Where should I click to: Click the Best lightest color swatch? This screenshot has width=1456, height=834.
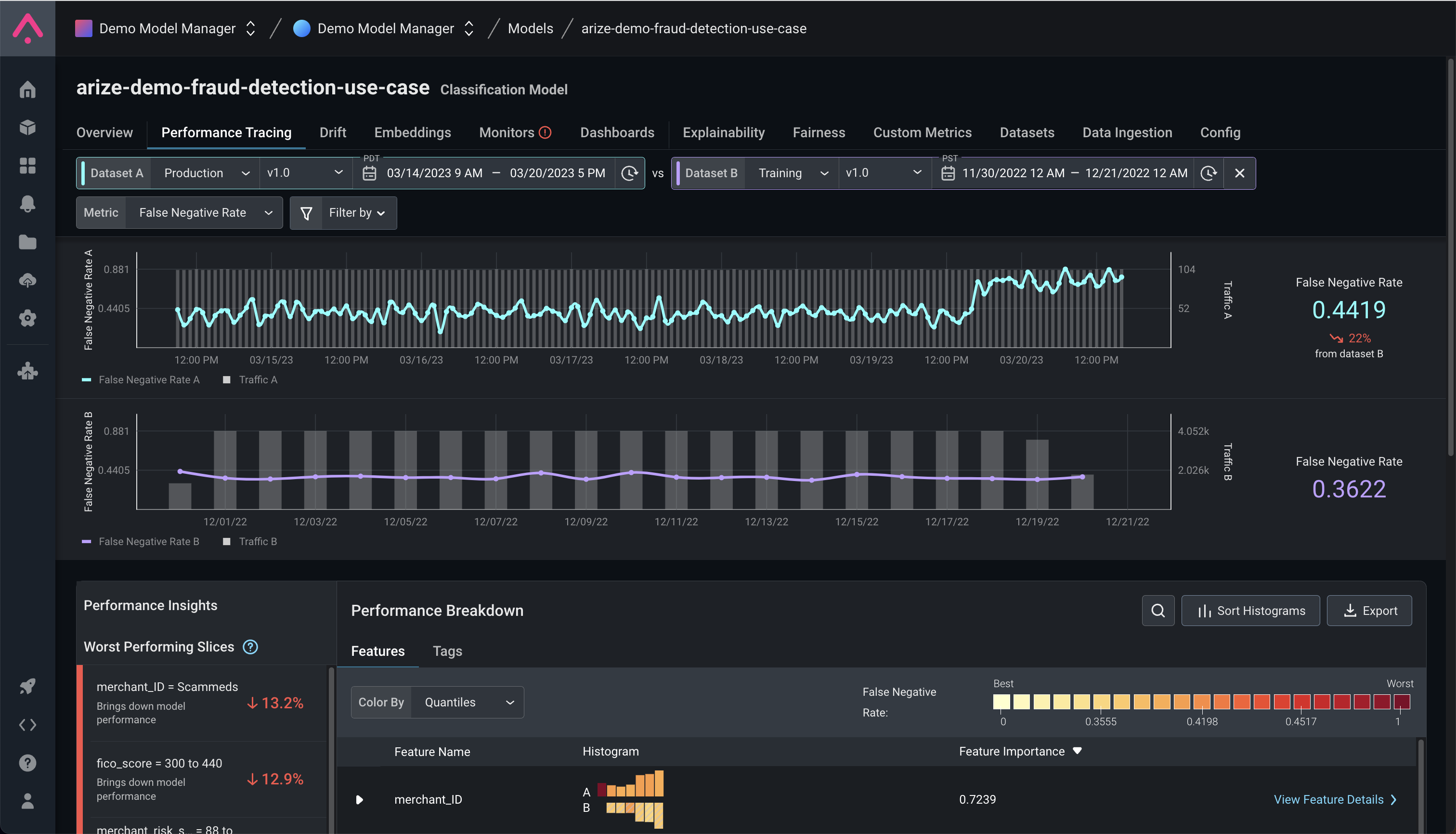click(x=1001, y=701)
